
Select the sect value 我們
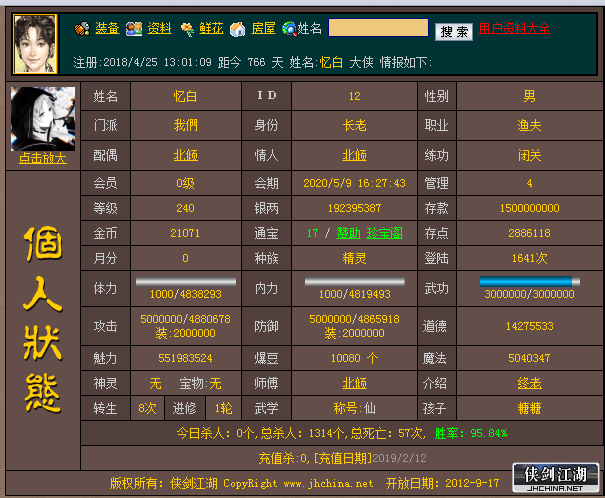(x=186, y=125)
